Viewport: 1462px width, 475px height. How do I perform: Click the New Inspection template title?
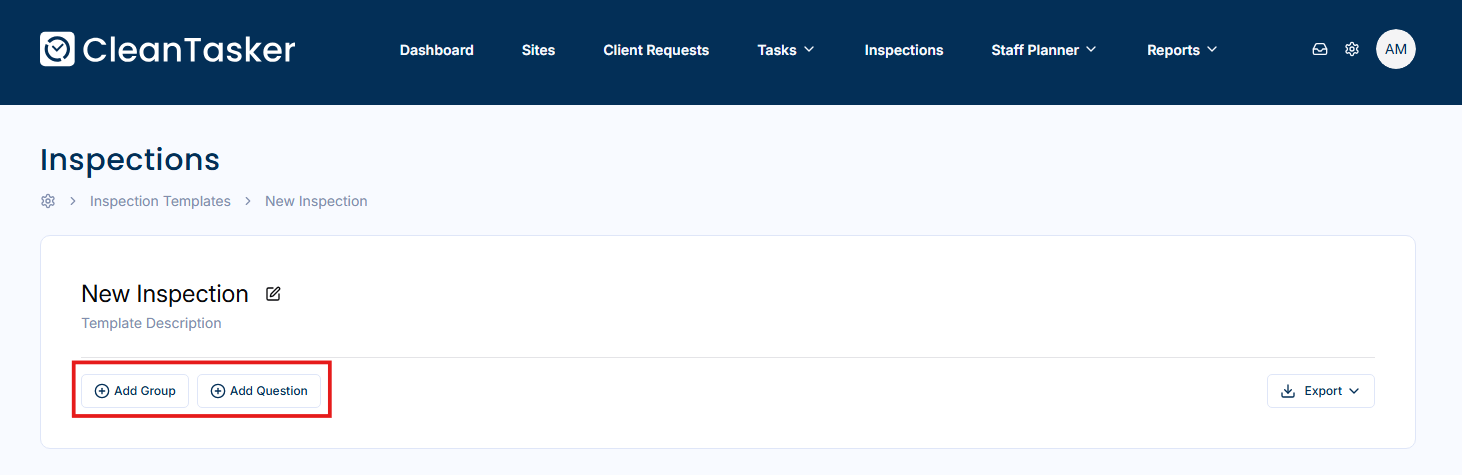point(165,294)
